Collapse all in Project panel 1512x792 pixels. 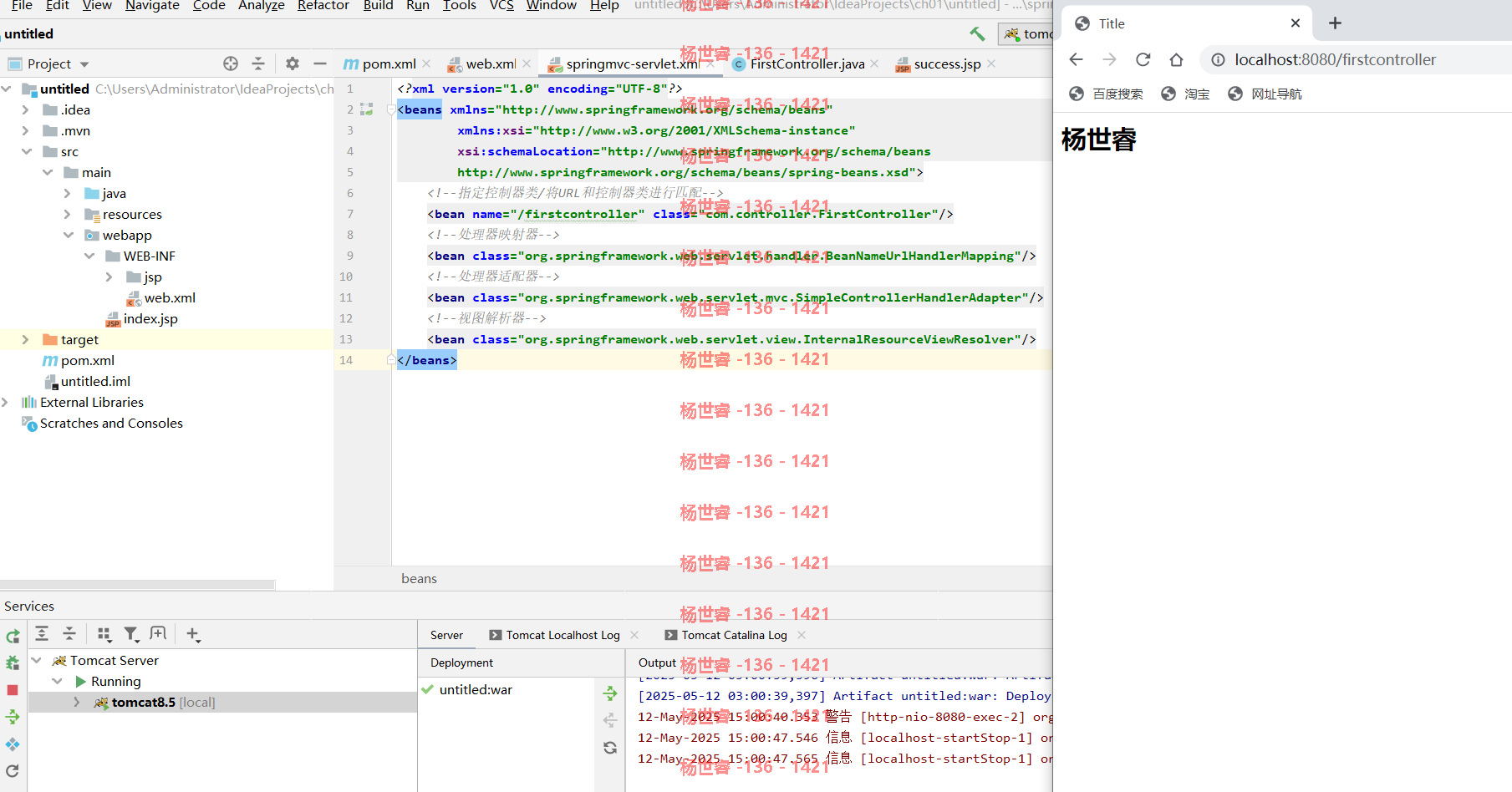click(258, 63)
